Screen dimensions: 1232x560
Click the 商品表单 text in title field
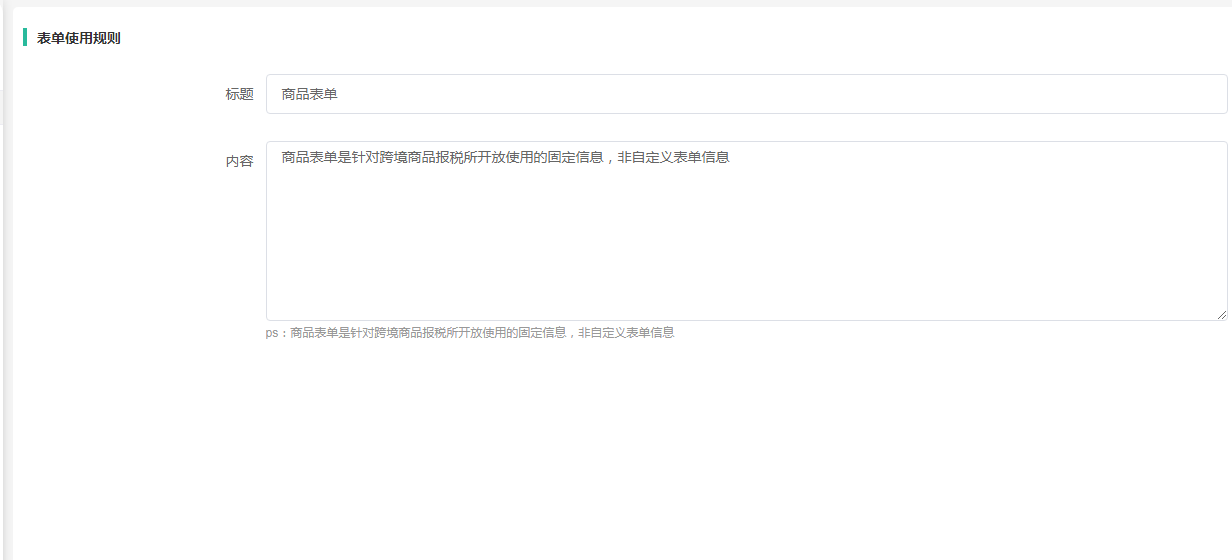coord(310,94)
